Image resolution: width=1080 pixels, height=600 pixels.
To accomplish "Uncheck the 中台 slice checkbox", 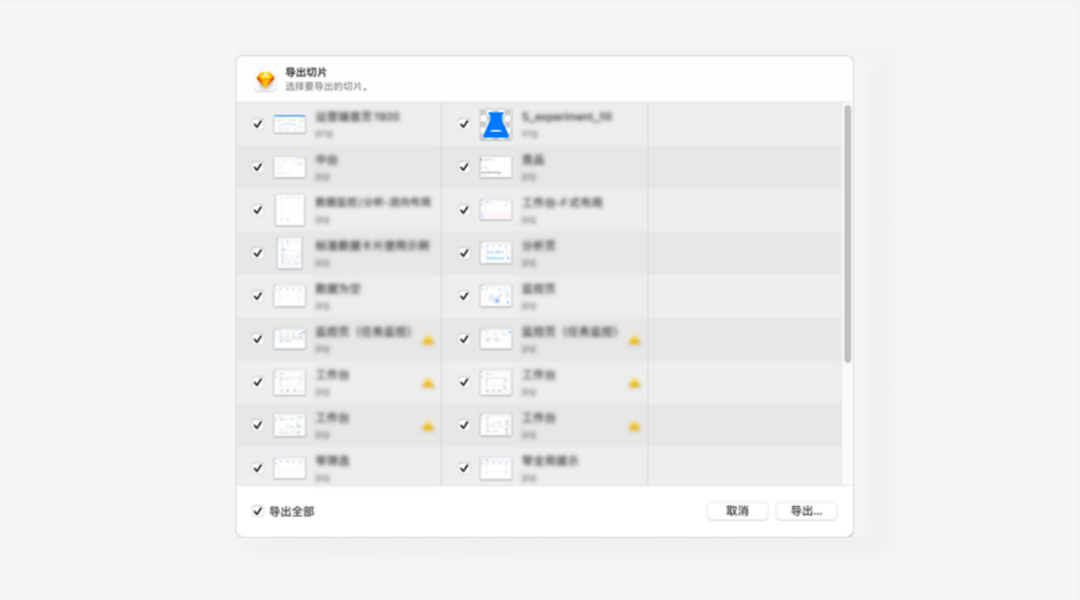I will [x=258, y=167].
